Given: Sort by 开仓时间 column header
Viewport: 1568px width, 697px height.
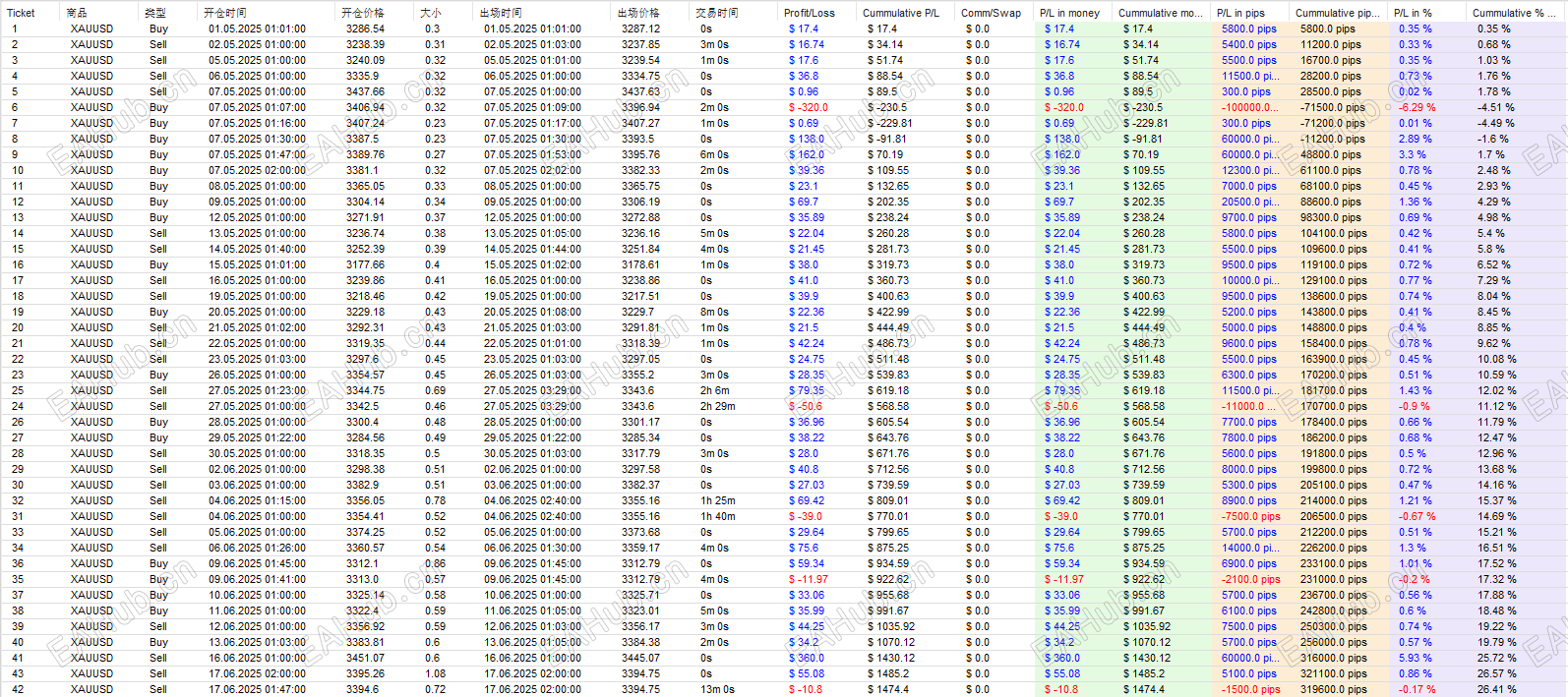Looking at the screenshot, I should click(225, 13).
